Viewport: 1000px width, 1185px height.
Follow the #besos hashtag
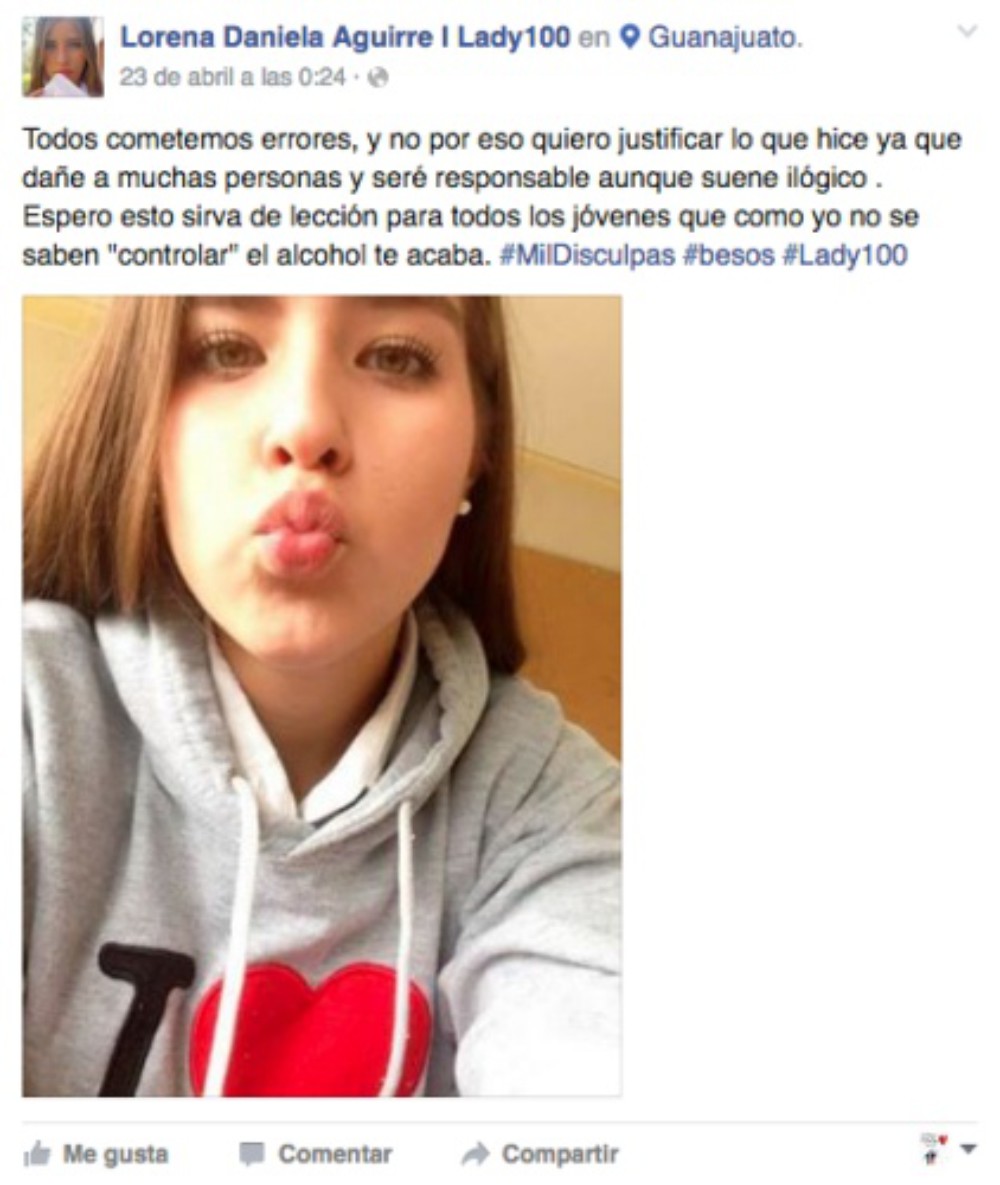pyautogui.click(x=728, y=255)
